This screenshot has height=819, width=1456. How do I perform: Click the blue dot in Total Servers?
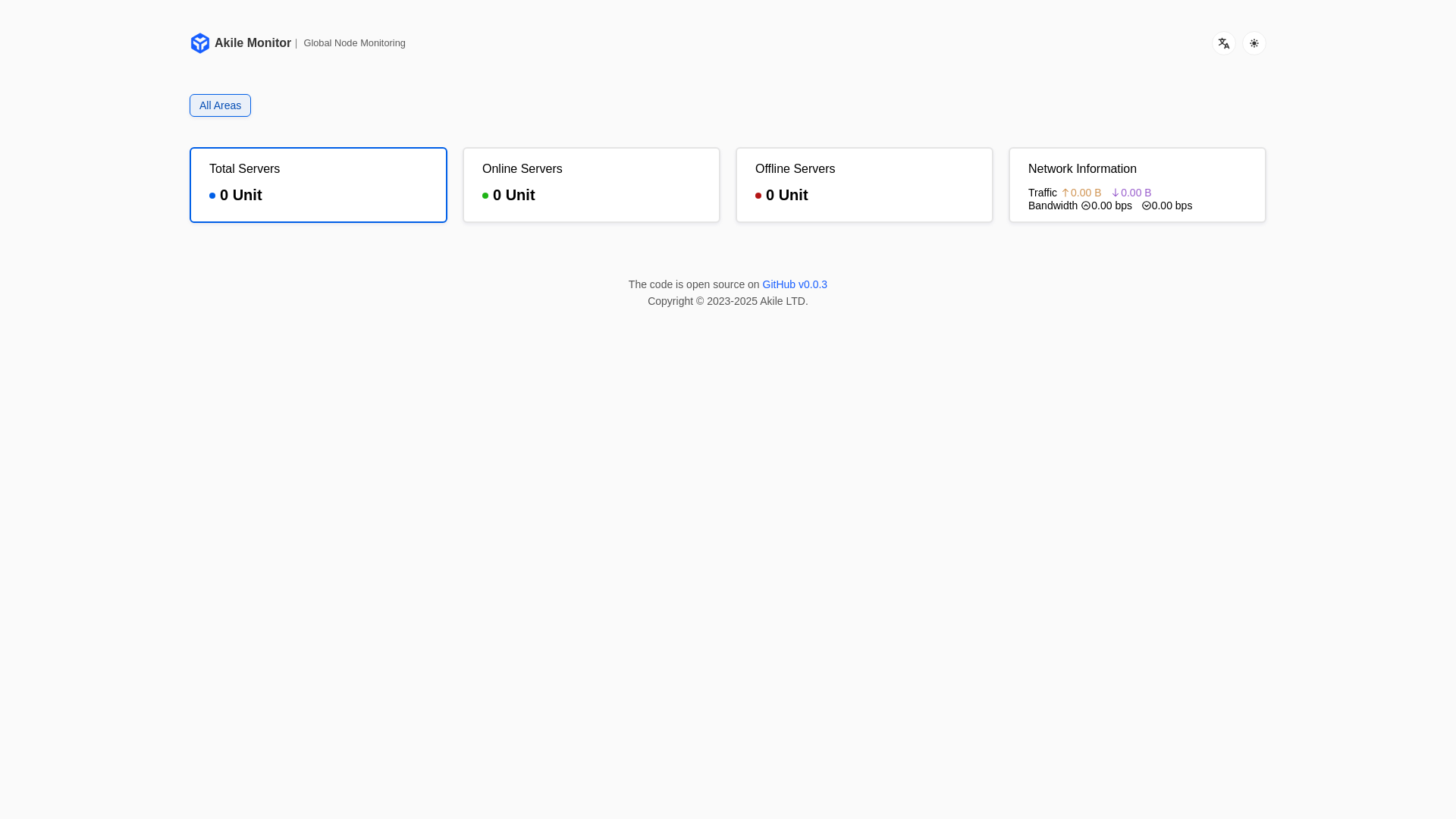click(212, 196)
